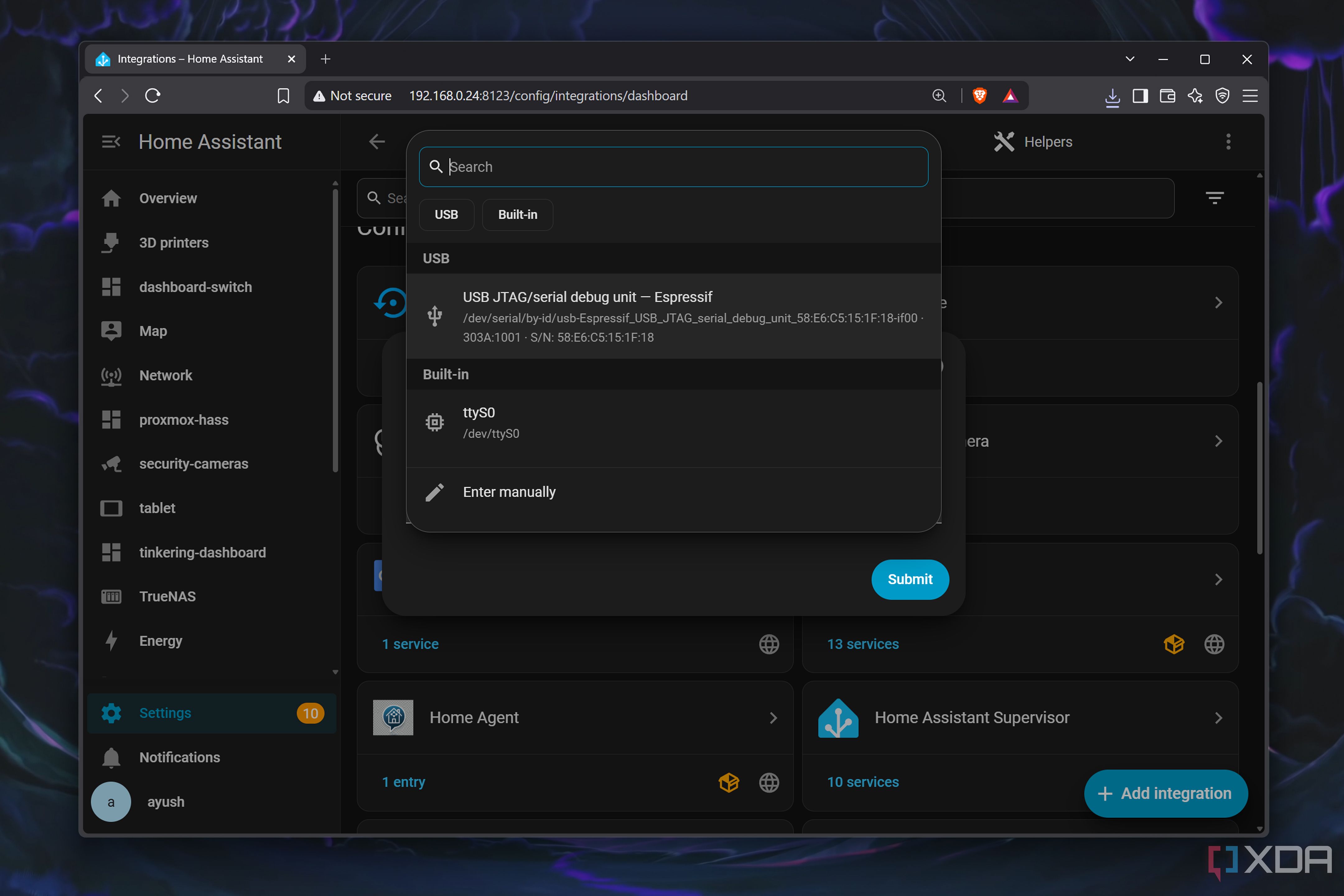Image resolution: width=1344 pixels, height=896 pixels.
Task: Click the serial port Search field
Action: 673,167
